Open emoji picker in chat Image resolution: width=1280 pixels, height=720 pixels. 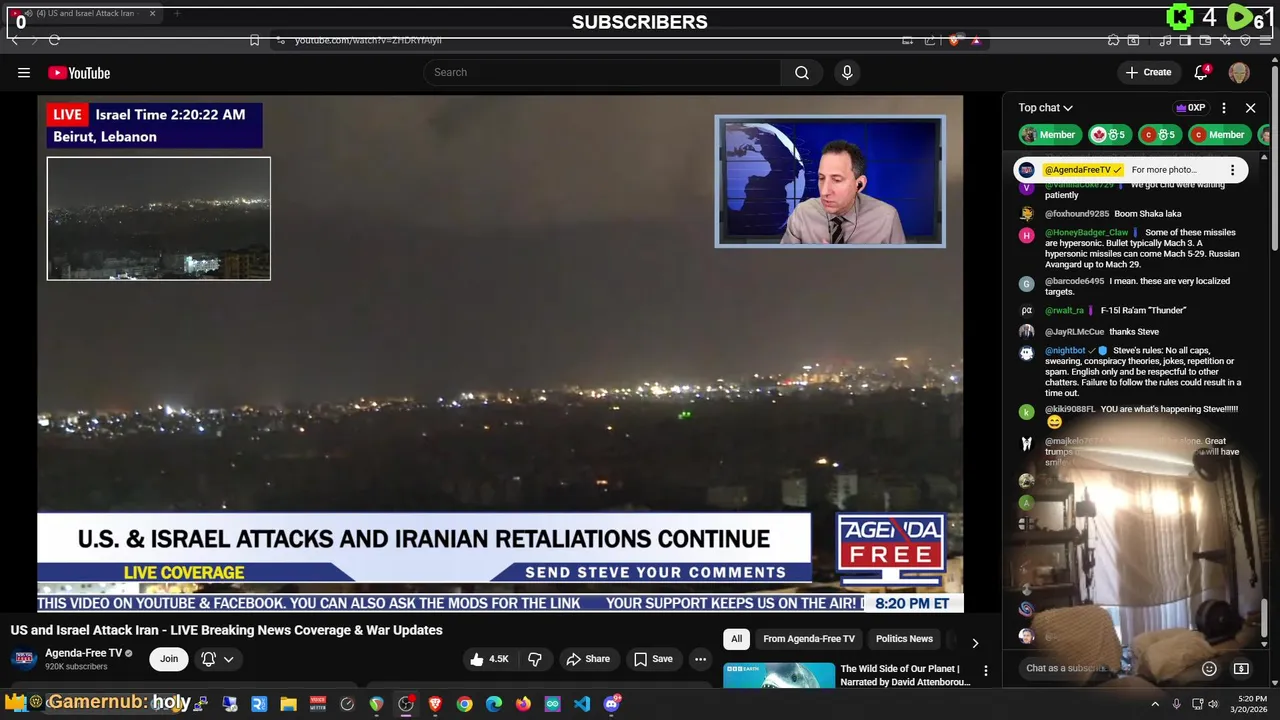click(x=1209, y=668)
